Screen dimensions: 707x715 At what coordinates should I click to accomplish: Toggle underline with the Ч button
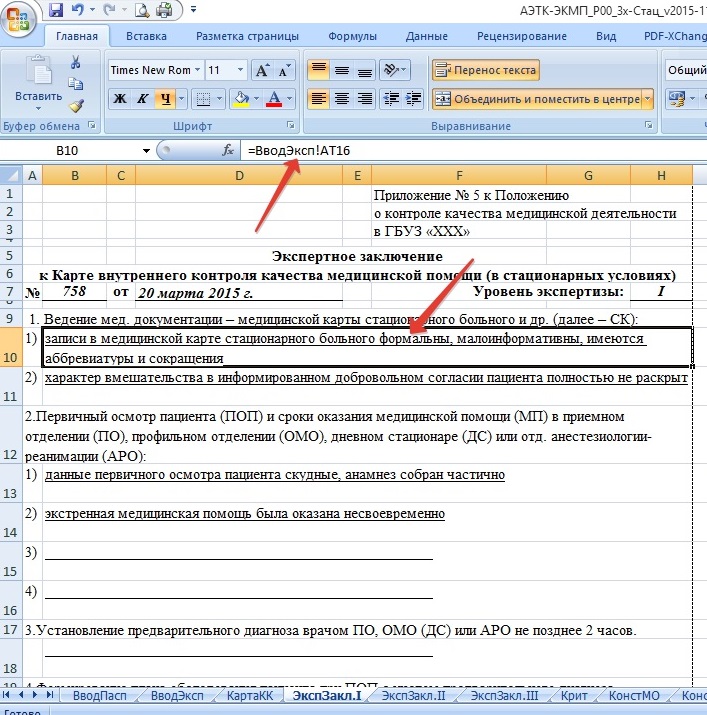pyautogui.click(x=165, y=98)
